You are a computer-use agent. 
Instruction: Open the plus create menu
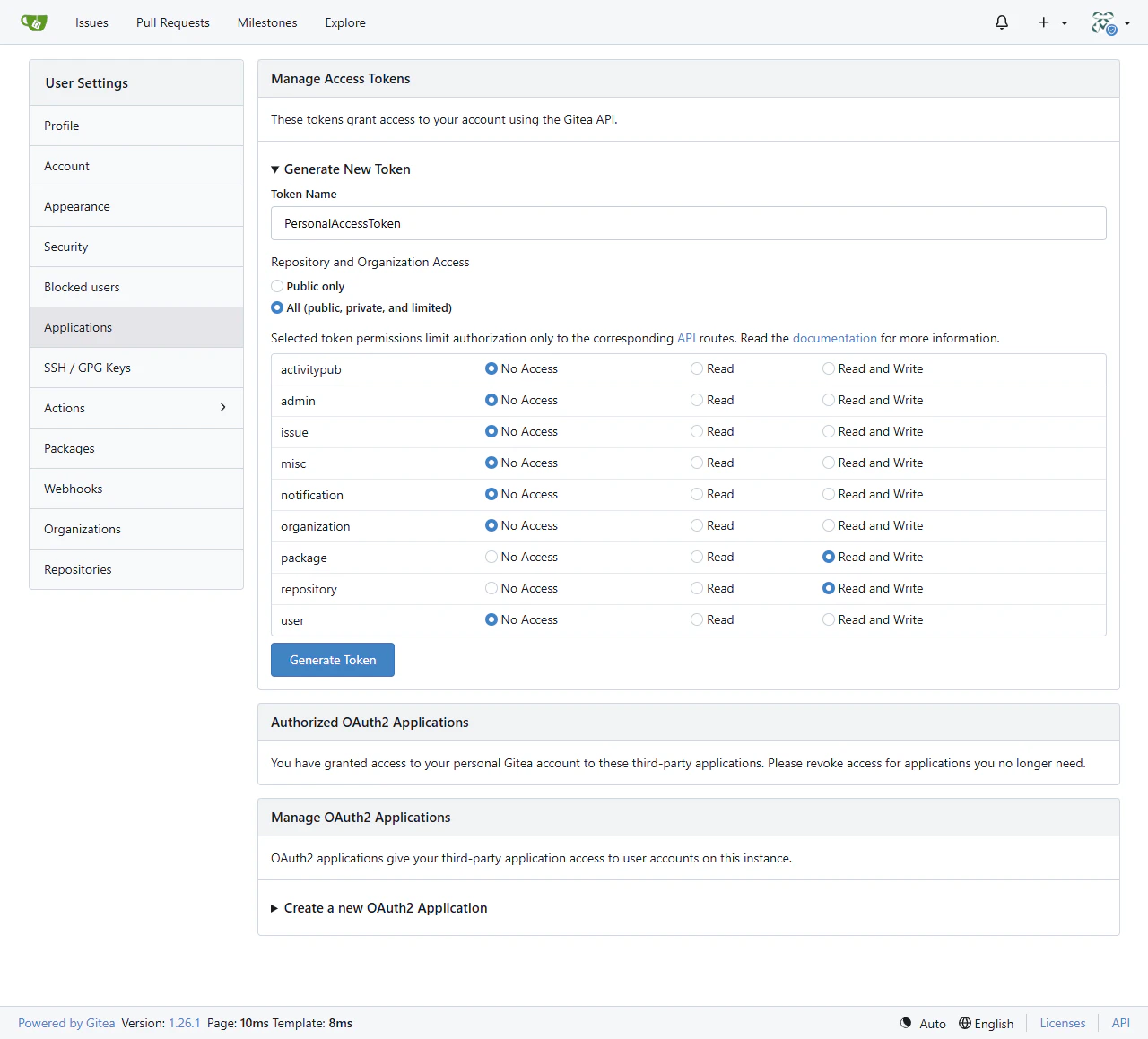pyautogui.click(x=1052, y=22)
